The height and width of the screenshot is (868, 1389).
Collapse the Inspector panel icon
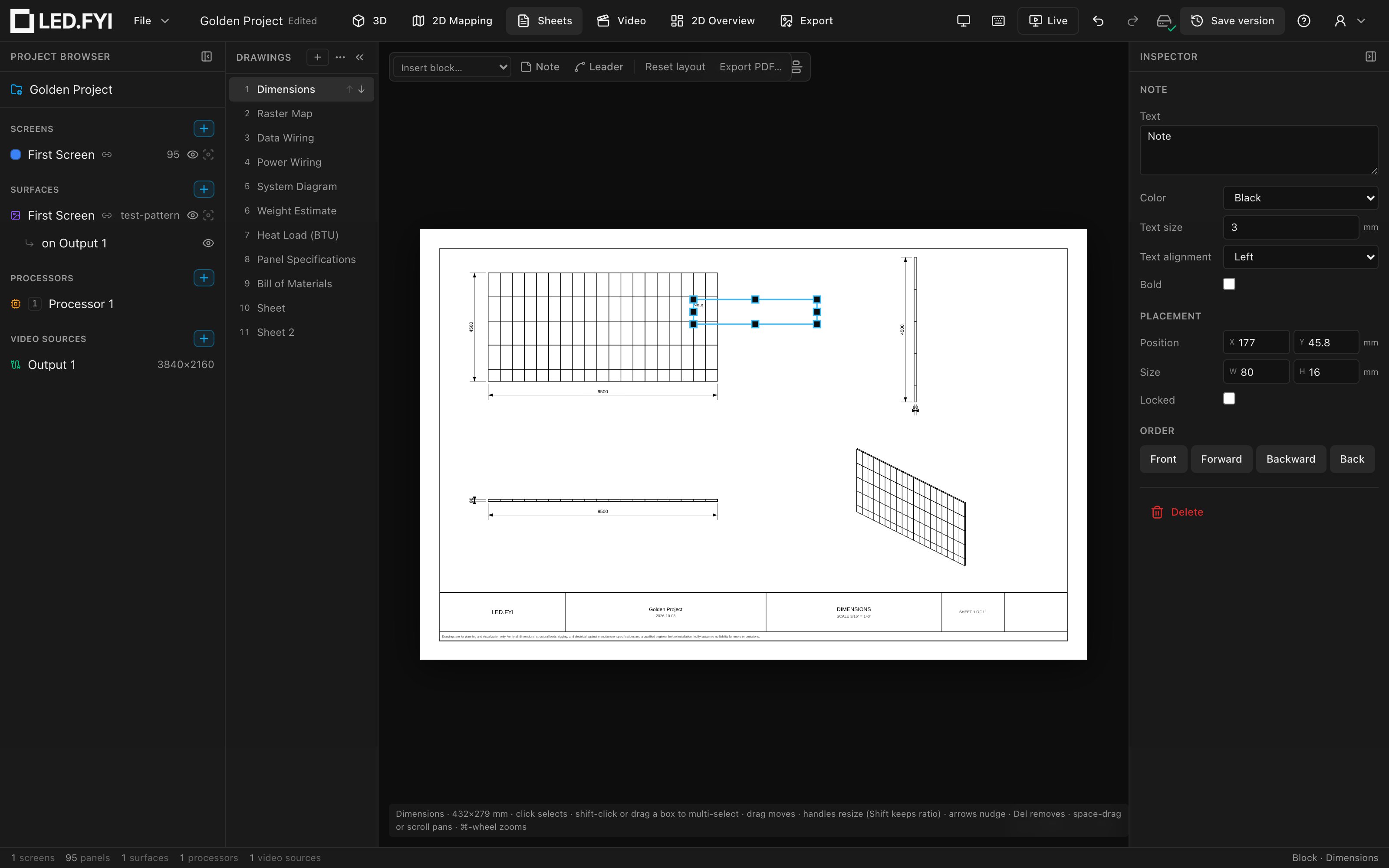point(1371,56)
